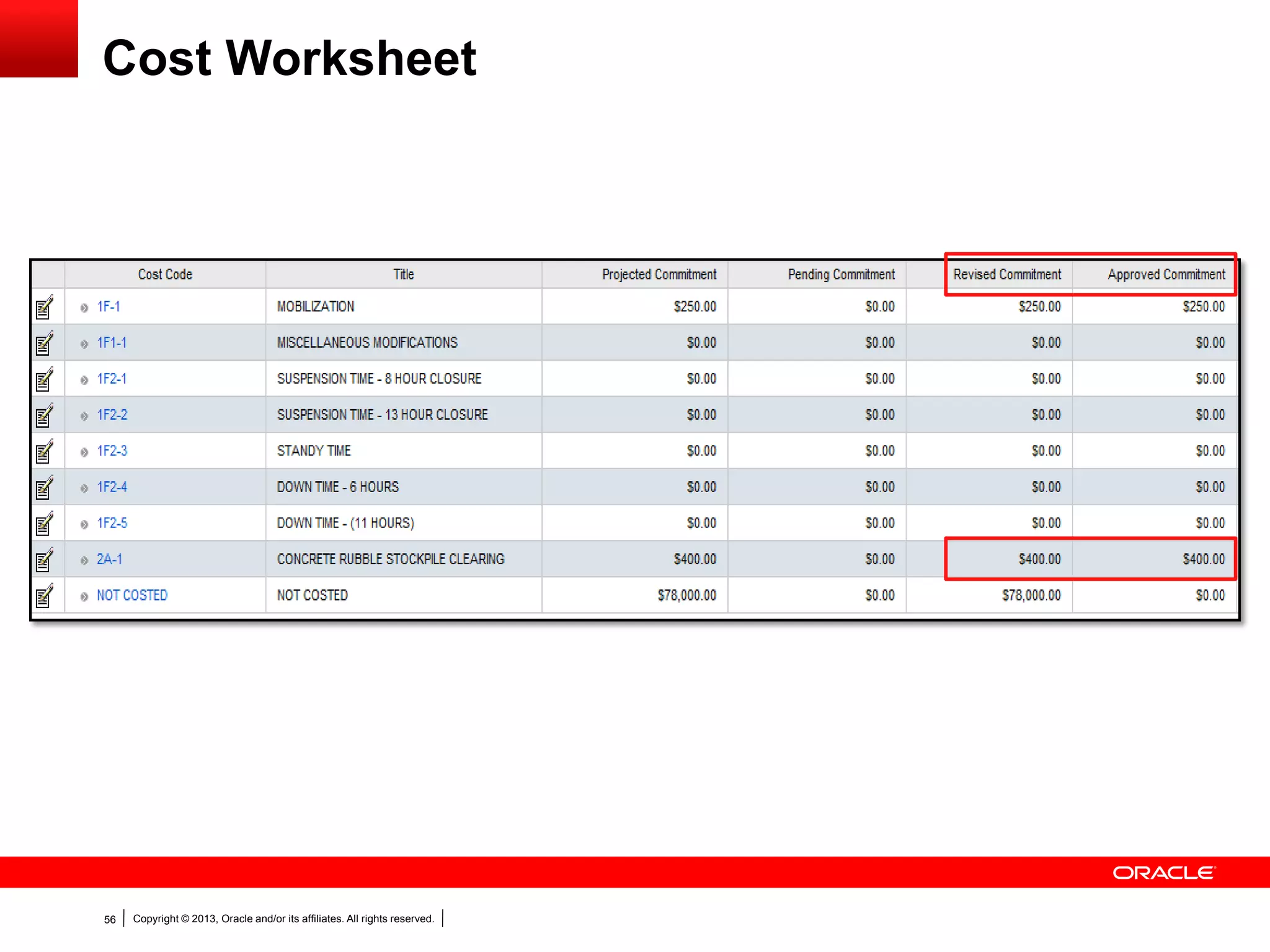Sort by the Title column header
The image size is (1270, 952).
tap(404, 275)
